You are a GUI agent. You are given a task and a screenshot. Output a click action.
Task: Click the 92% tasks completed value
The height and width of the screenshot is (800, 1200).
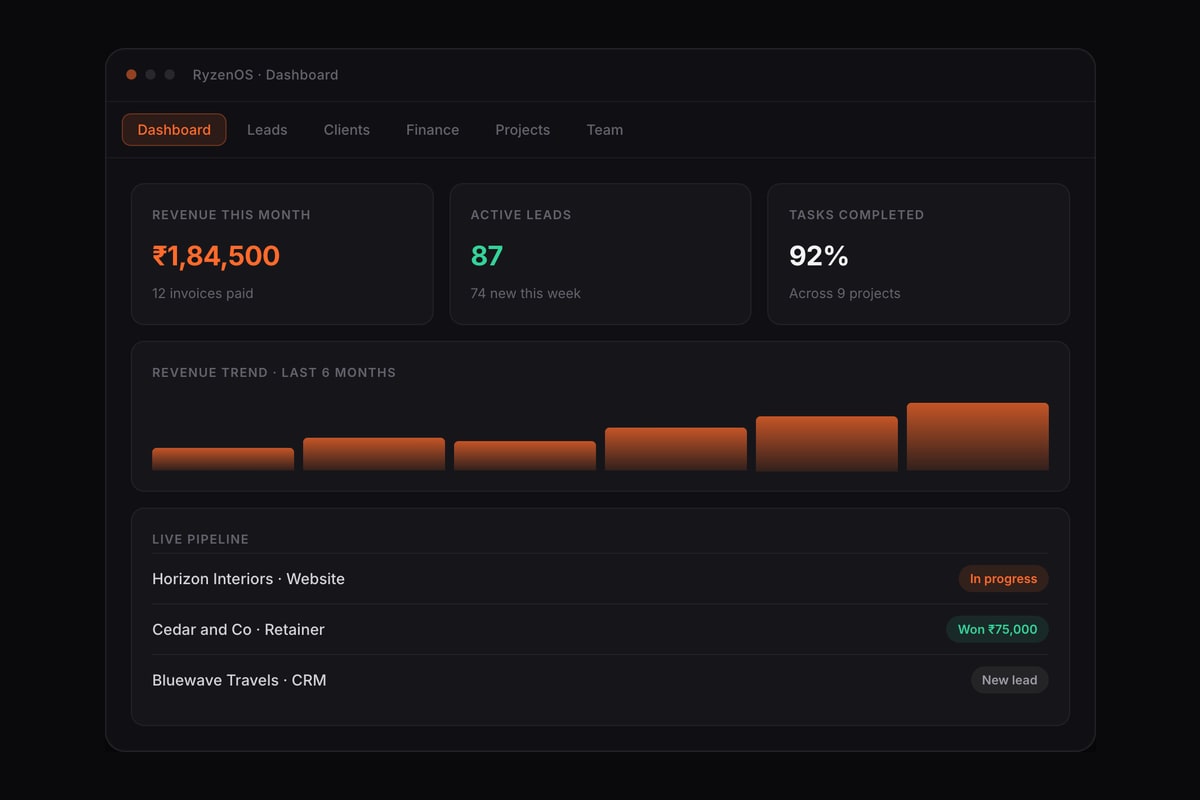pyautogui.click(x=819, y=256)
